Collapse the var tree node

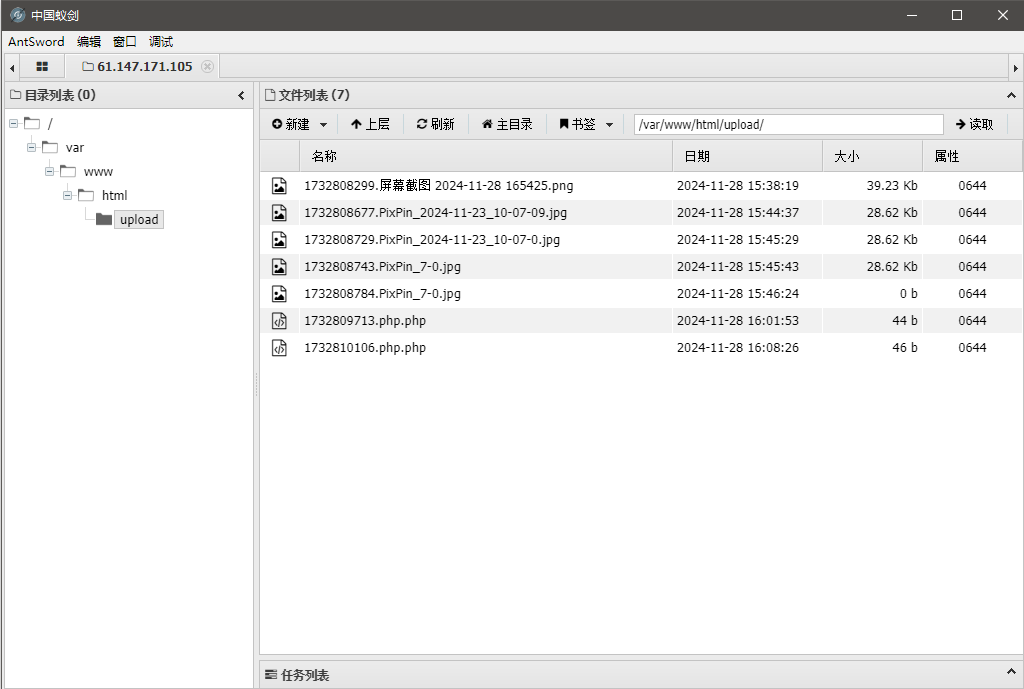point(32,148)
